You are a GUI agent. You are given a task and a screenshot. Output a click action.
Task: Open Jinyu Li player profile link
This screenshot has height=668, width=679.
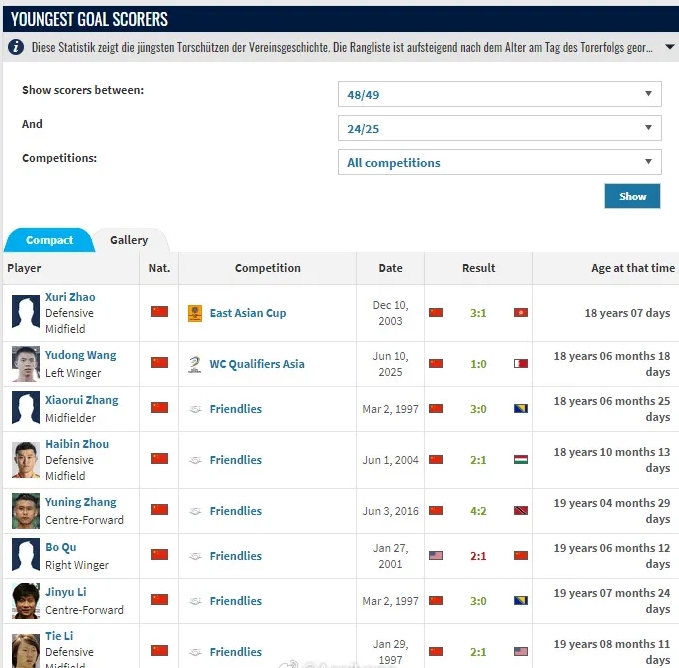pos(65,592)
